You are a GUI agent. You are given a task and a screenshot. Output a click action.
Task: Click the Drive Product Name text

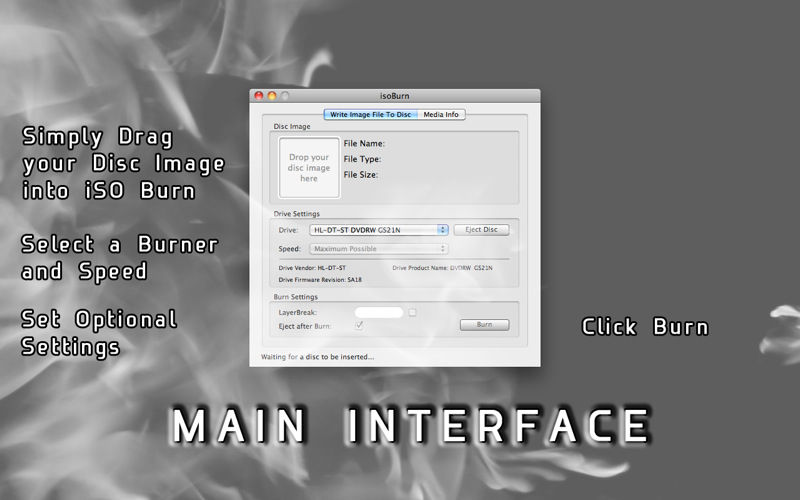coord(442,268)
